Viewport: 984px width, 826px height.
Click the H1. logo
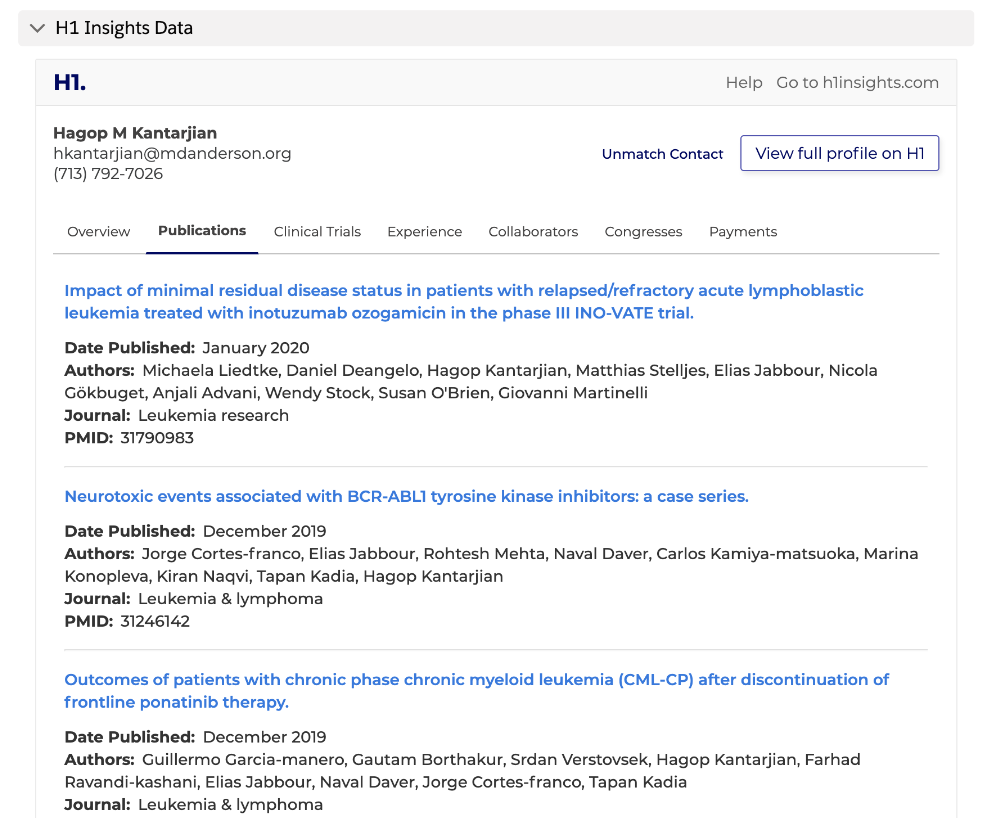[x=70, y=82]
